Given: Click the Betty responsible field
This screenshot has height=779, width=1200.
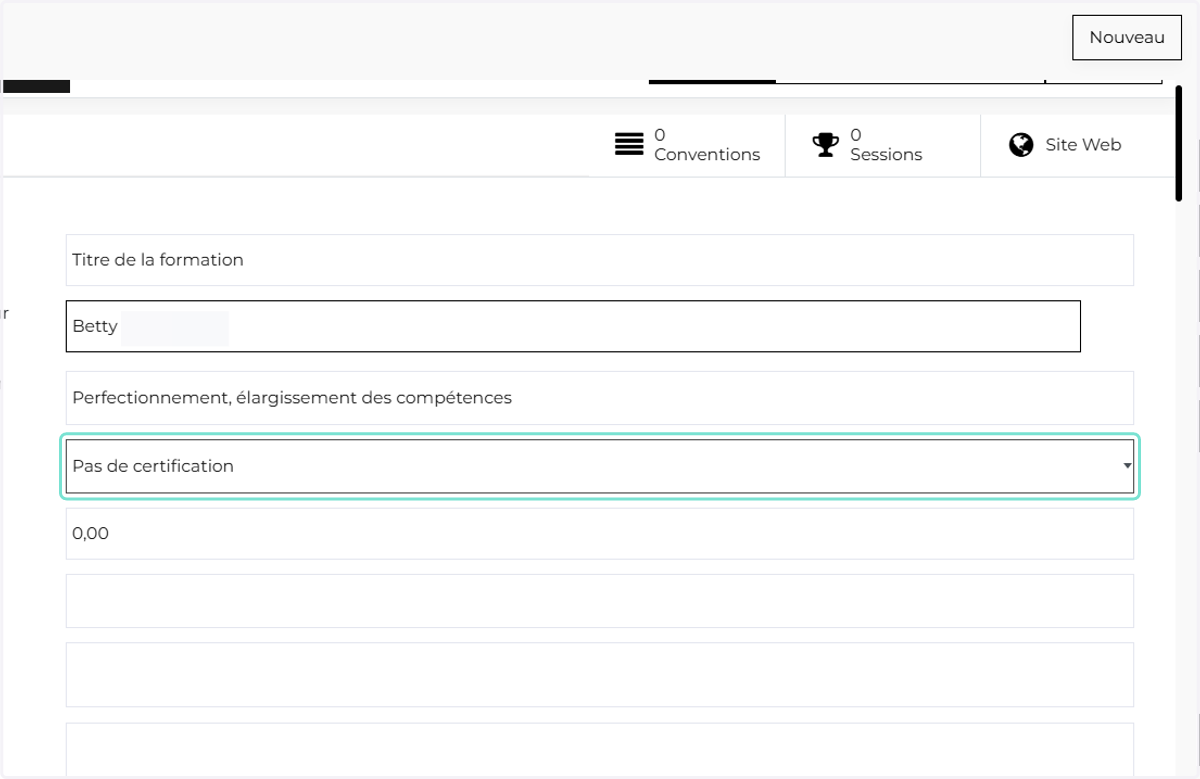Looking at the screenshot, I should 573,327.
